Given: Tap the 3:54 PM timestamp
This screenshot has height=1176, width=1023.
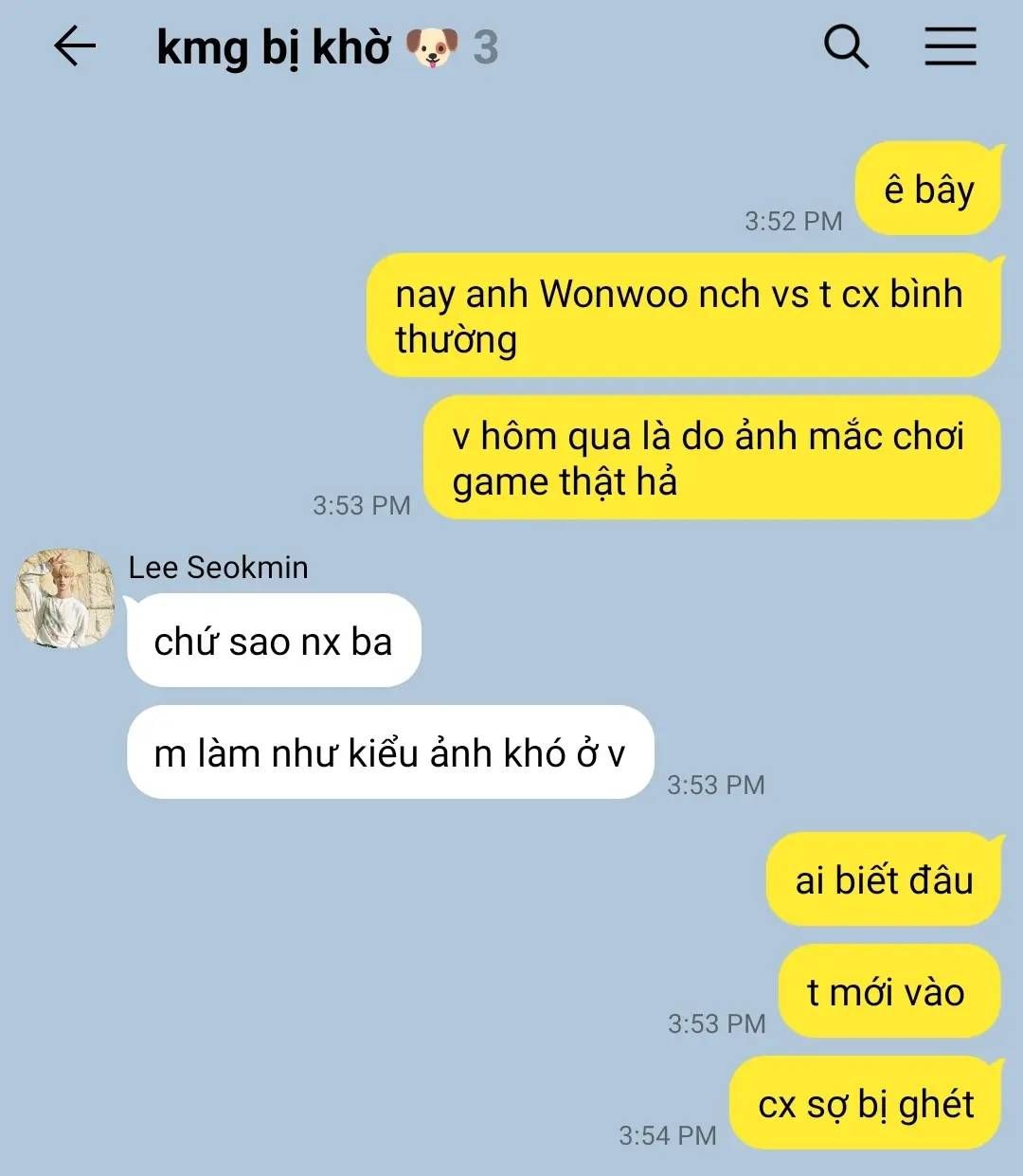Looking at the screenshot, I should [x=667, y=1135].
